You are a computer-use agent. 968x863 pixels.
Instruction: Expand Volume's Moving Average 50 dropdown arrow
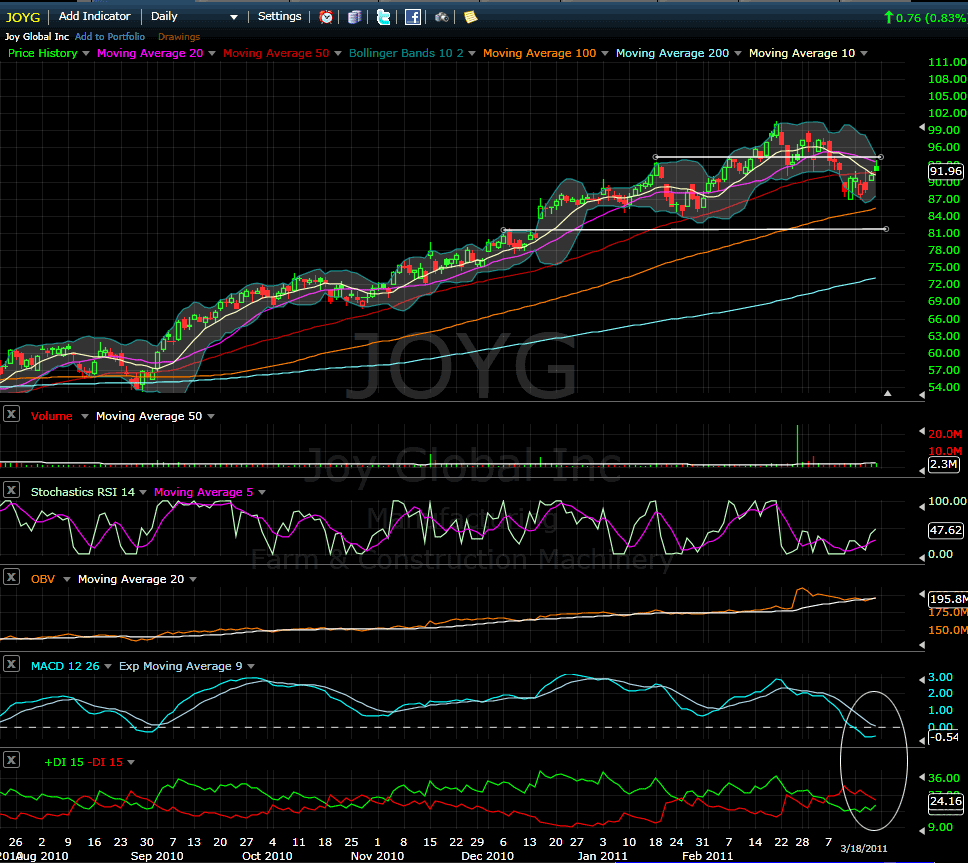[x=211, y=417]
